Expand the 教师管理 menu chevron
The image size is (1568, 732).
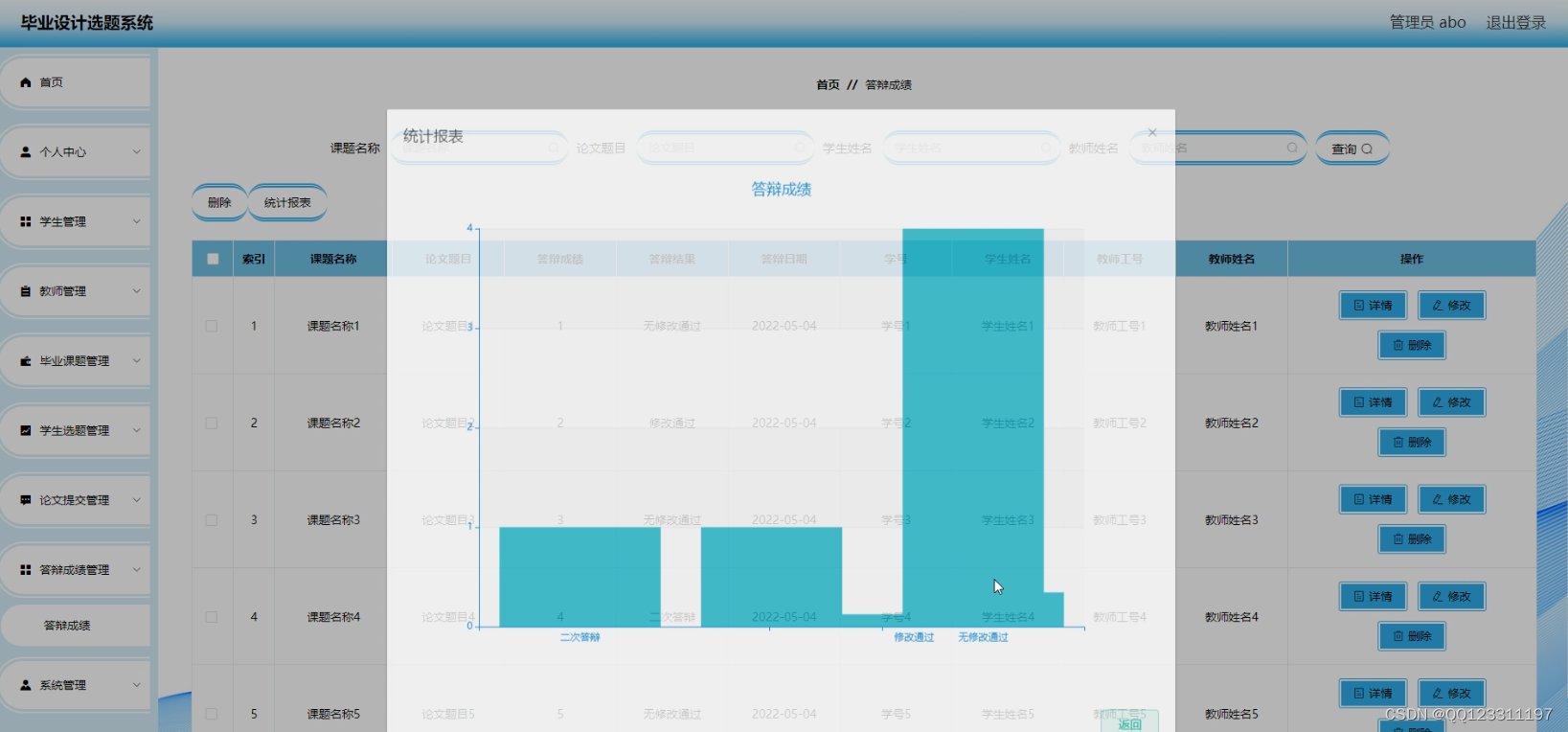[136, 291]
